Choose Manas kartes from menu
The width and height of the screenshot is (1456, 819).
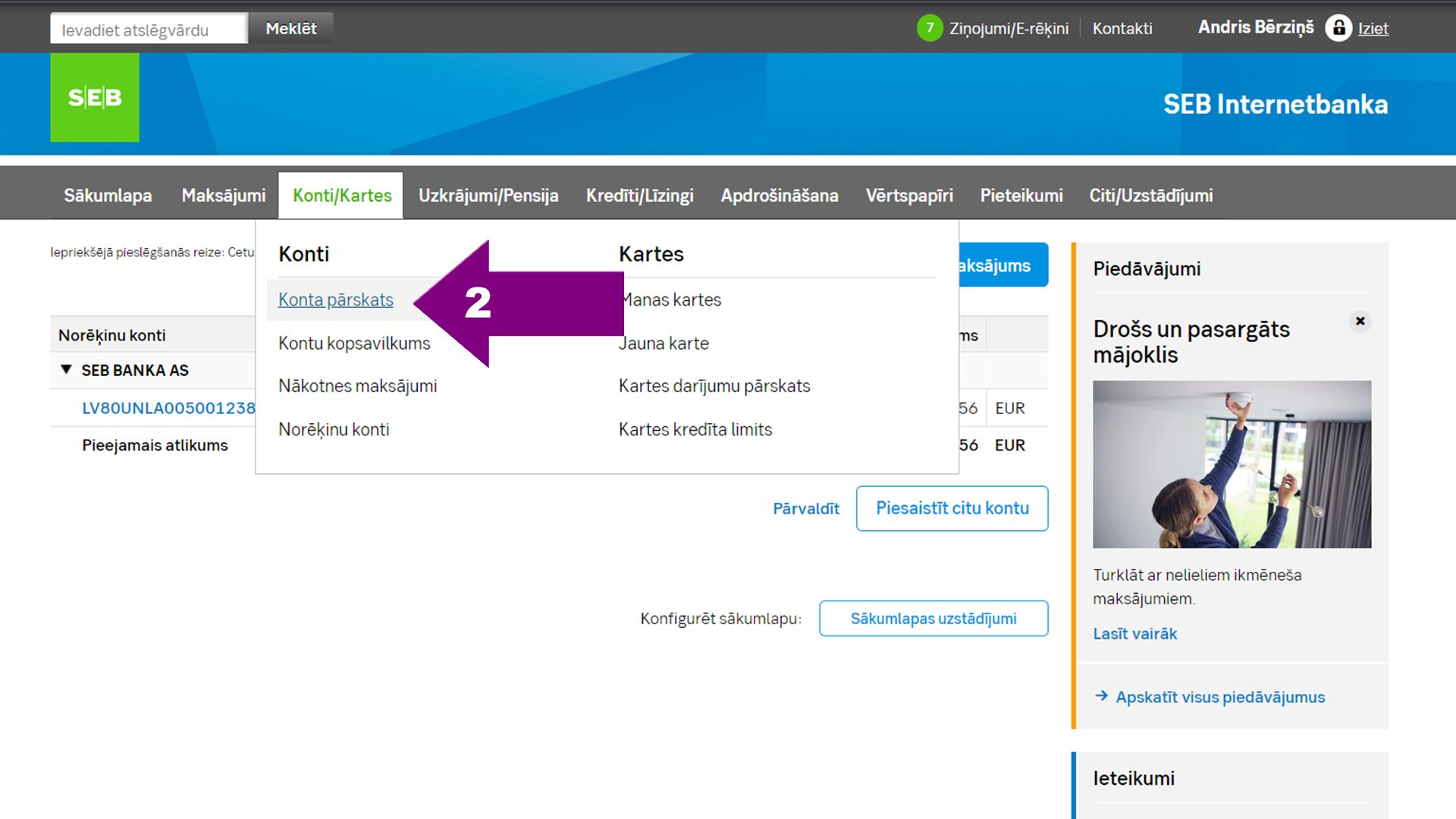(670, 300)
